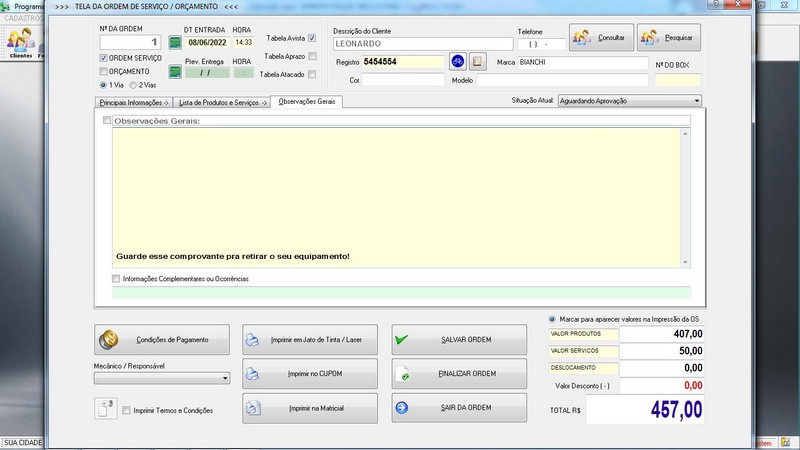Enable the Tabela Aprazo checkbox
The image size is (800, 450).
tap(312, 56)
